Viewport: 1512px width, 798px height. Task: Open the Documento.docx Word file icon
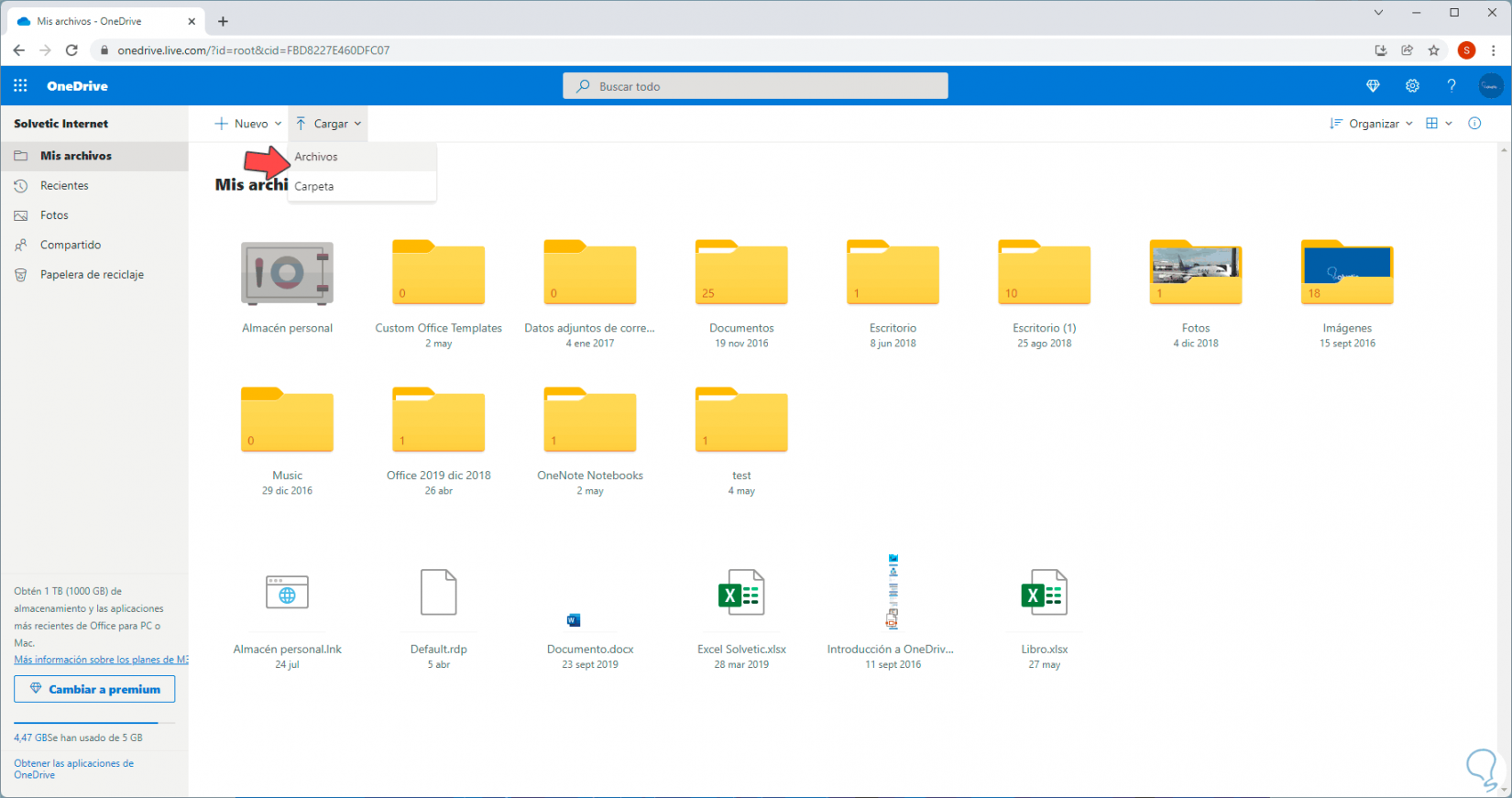pyautogui.click(x=574, y=620)
